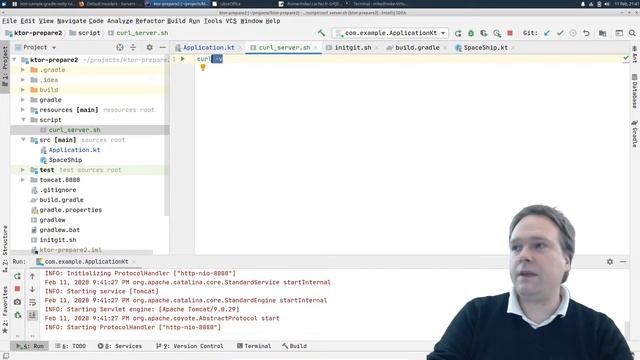
Task: Select gradlew.bat file in tree
Action: click(60, 230)
